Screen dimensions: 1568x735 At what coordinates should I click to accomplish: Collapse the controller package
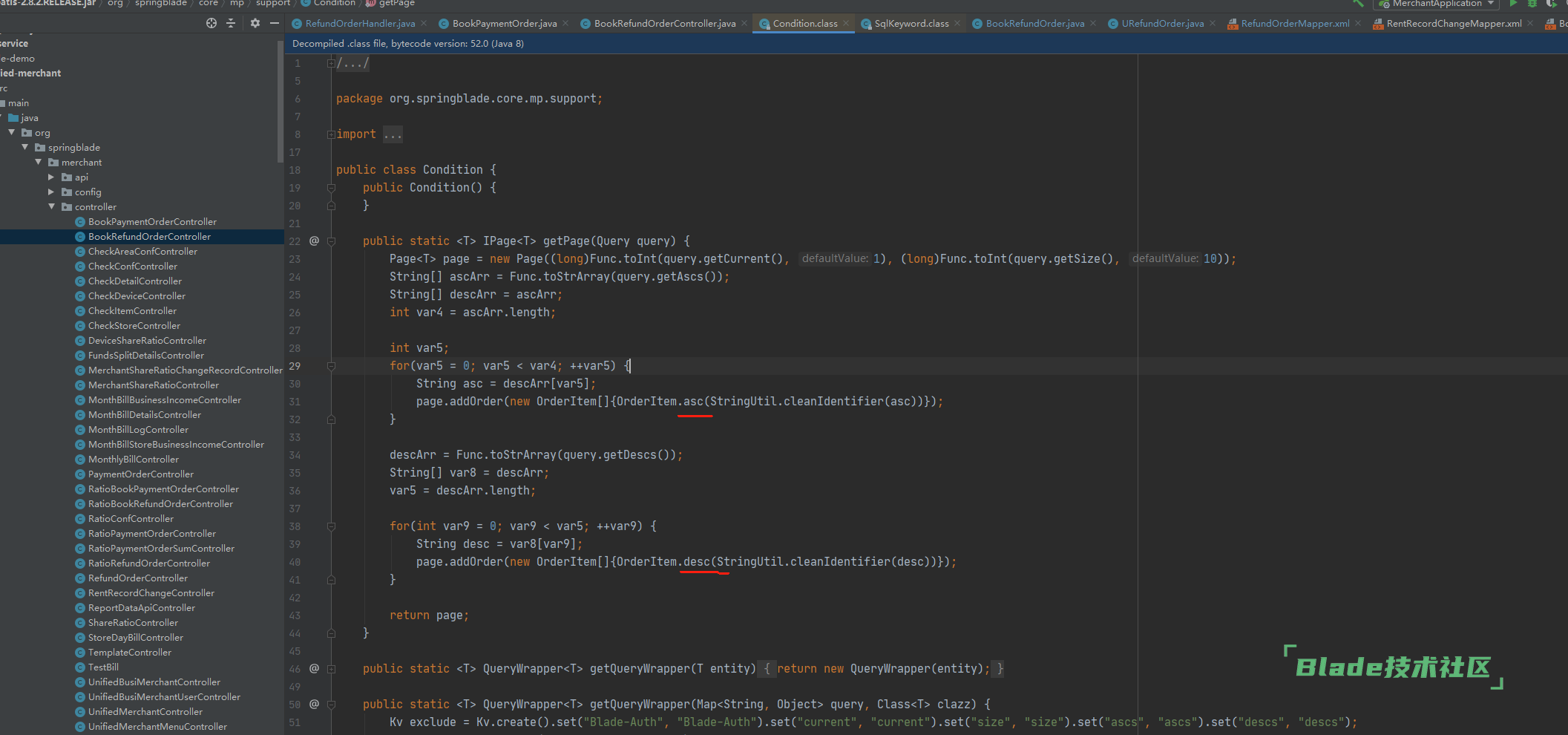51,206
